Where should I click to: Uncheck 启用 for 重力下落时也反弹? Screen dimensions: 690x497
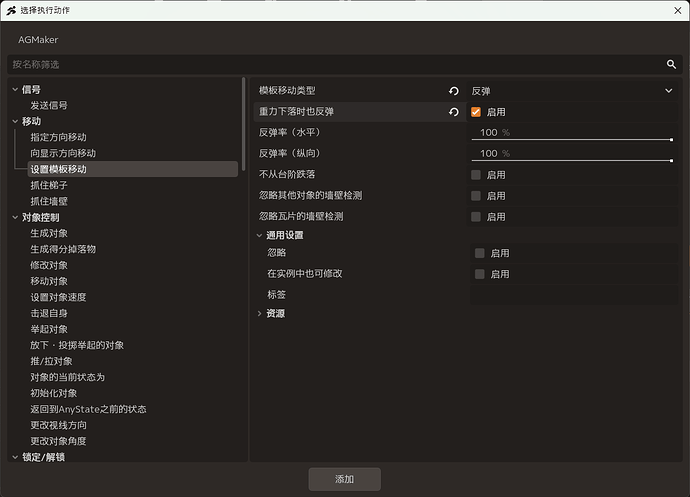click(x=476, y=112)
